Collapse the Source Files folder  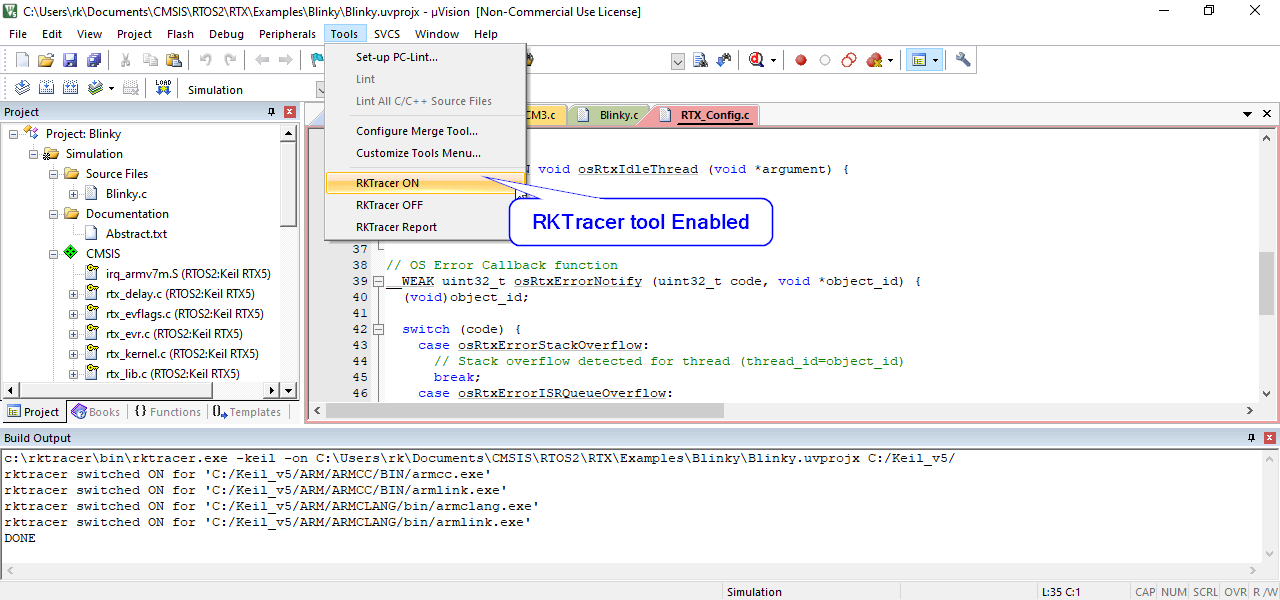[52, 173]
